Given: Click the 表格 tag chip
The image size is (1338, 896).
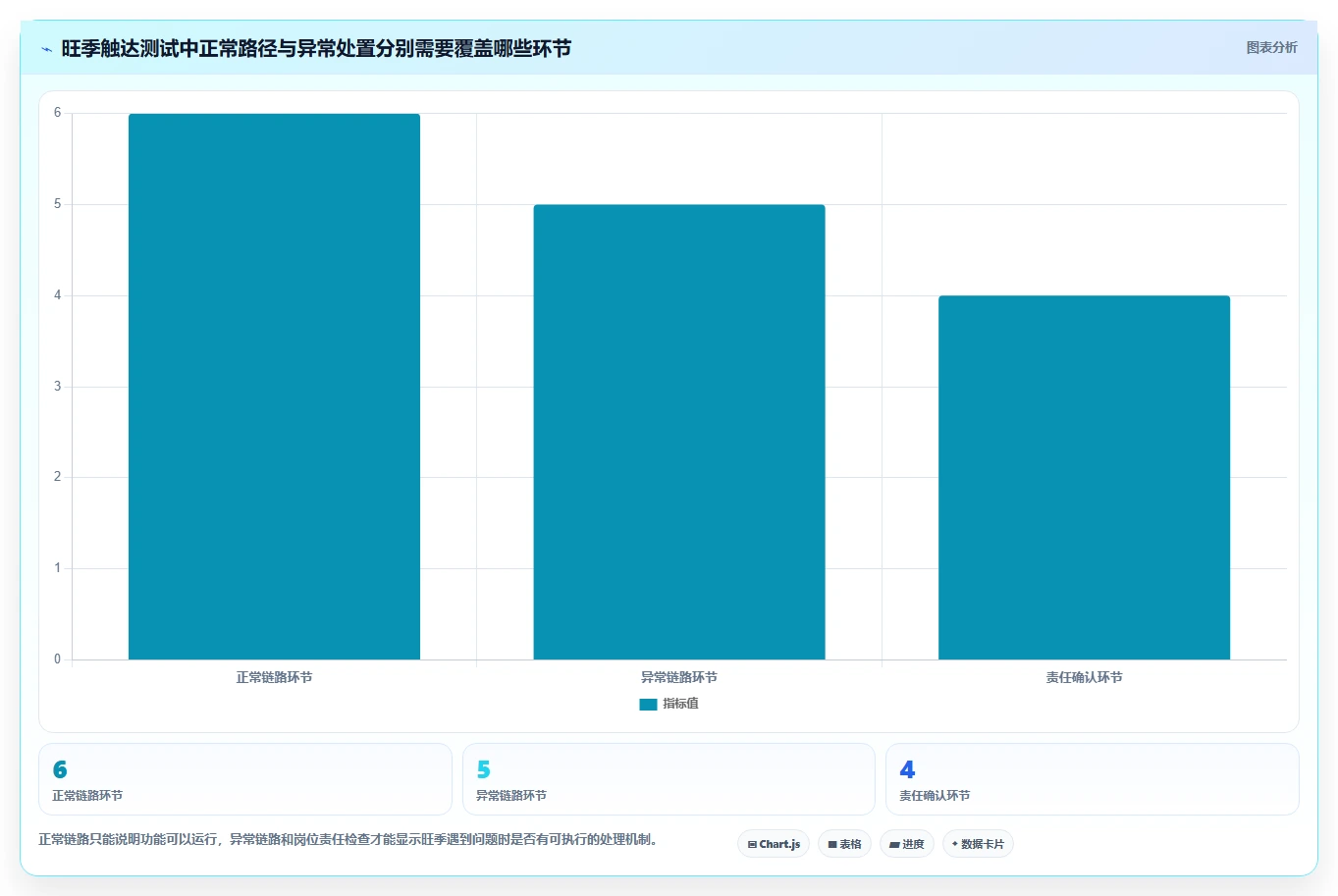Looking at the screenshot, I should pos(844,844).
